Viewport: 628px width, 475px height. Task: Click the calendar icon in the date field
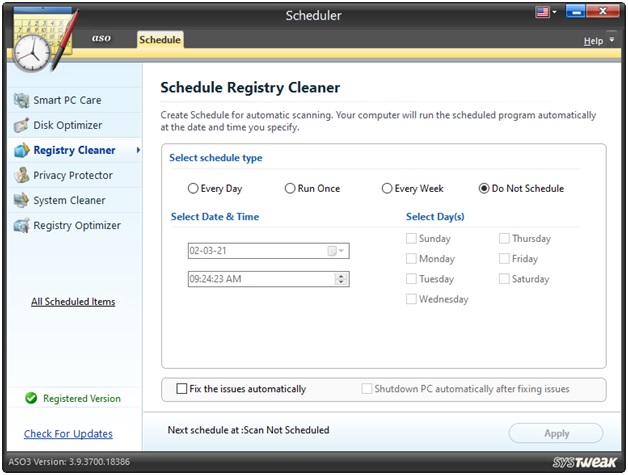click(332, 251)
